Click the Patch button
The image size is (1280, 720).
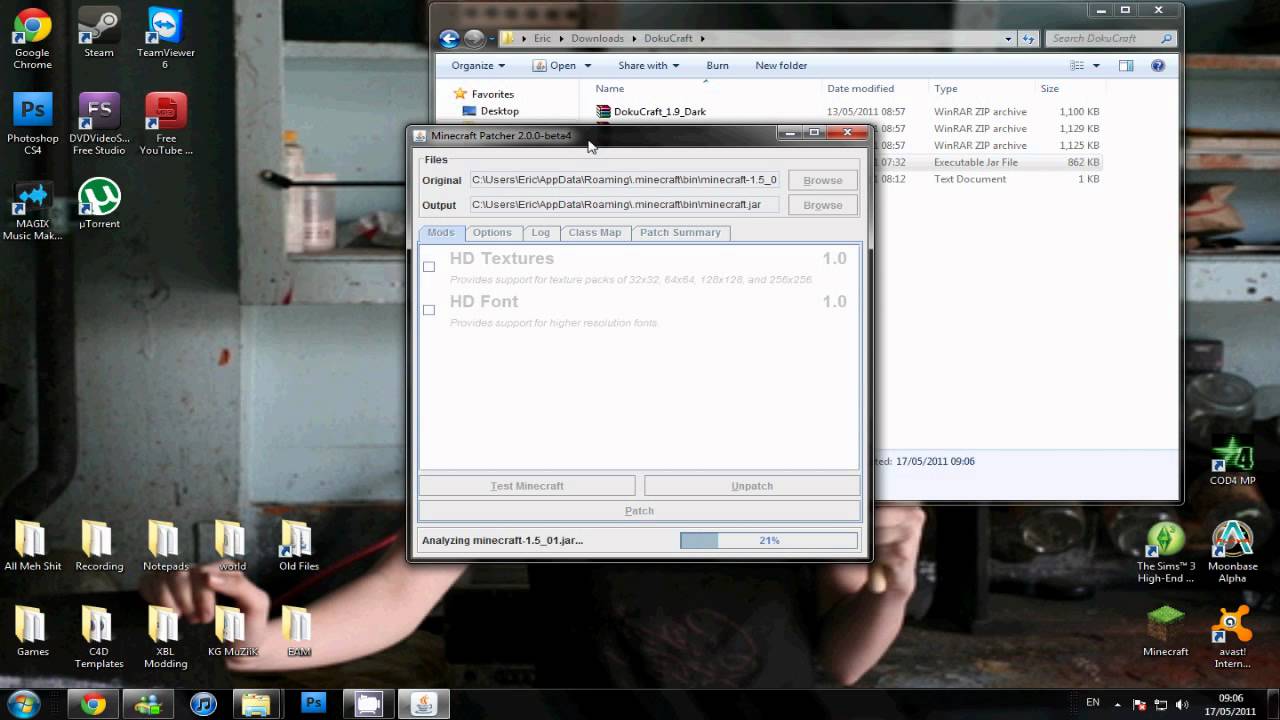[x=639, y=511]
